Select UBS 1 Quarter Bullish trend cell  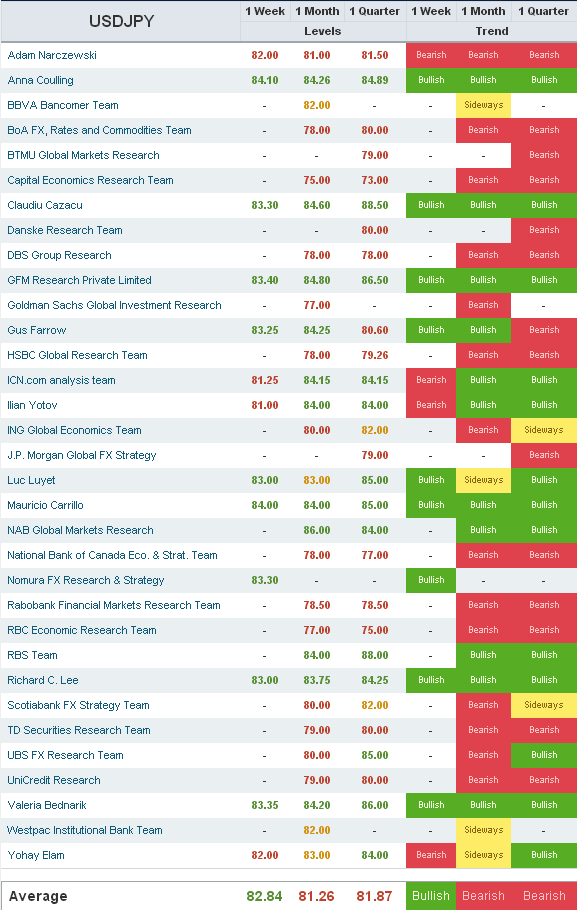(x=544, y=754)
